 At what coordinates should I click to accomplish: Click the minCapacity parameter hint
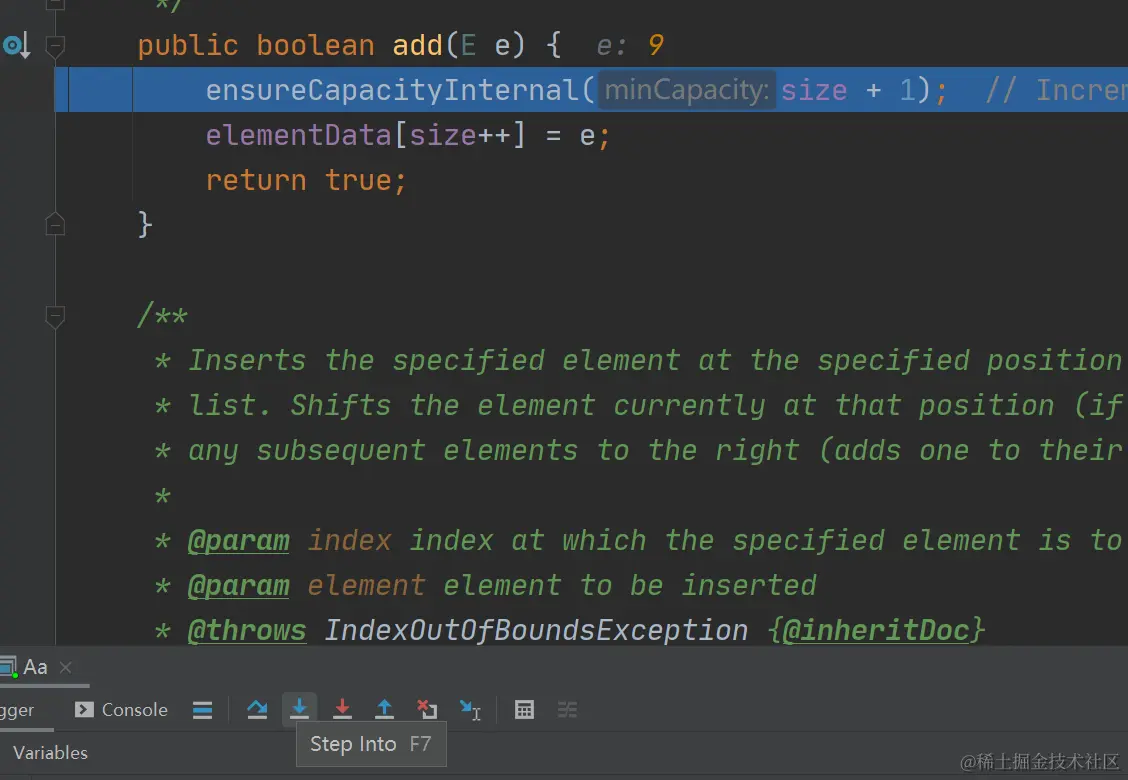[687, 91]
